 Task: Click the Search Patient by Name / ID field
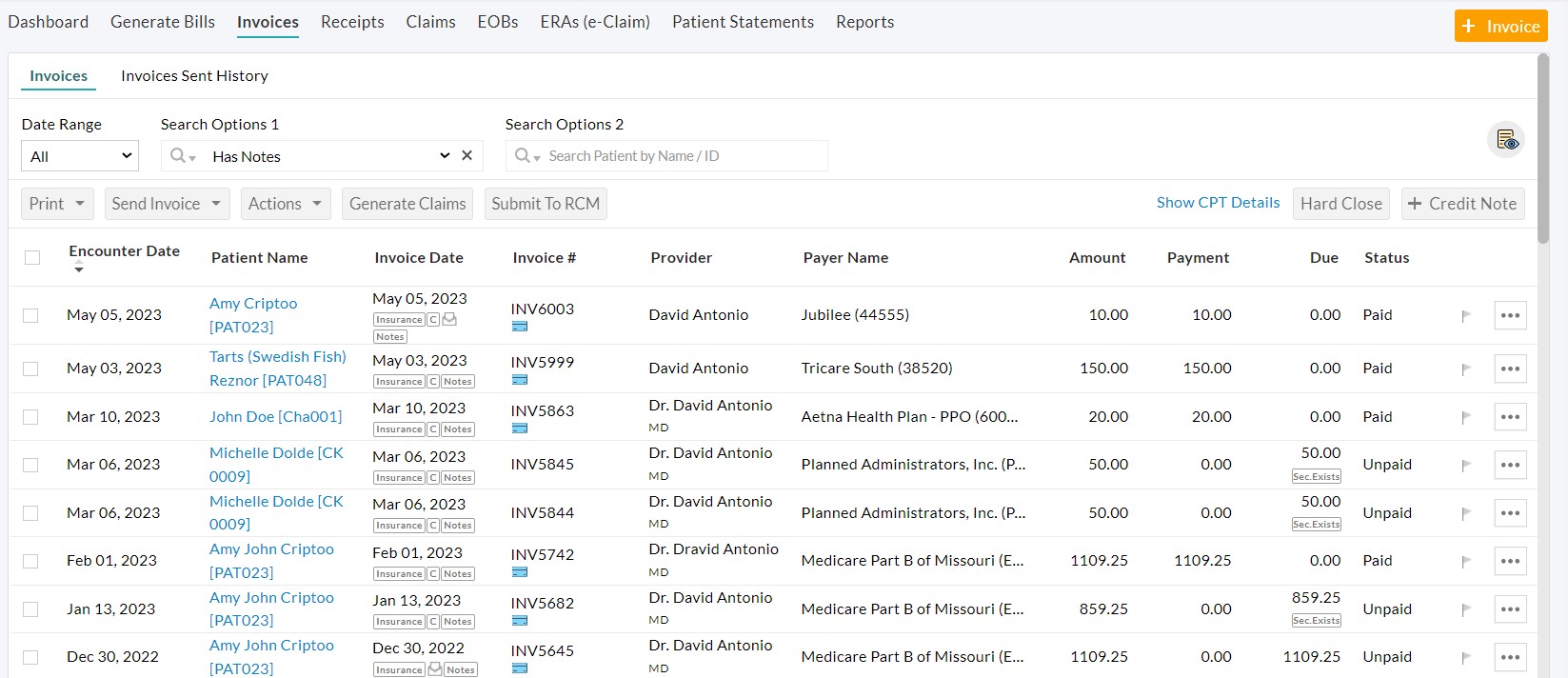coord(676,156)
